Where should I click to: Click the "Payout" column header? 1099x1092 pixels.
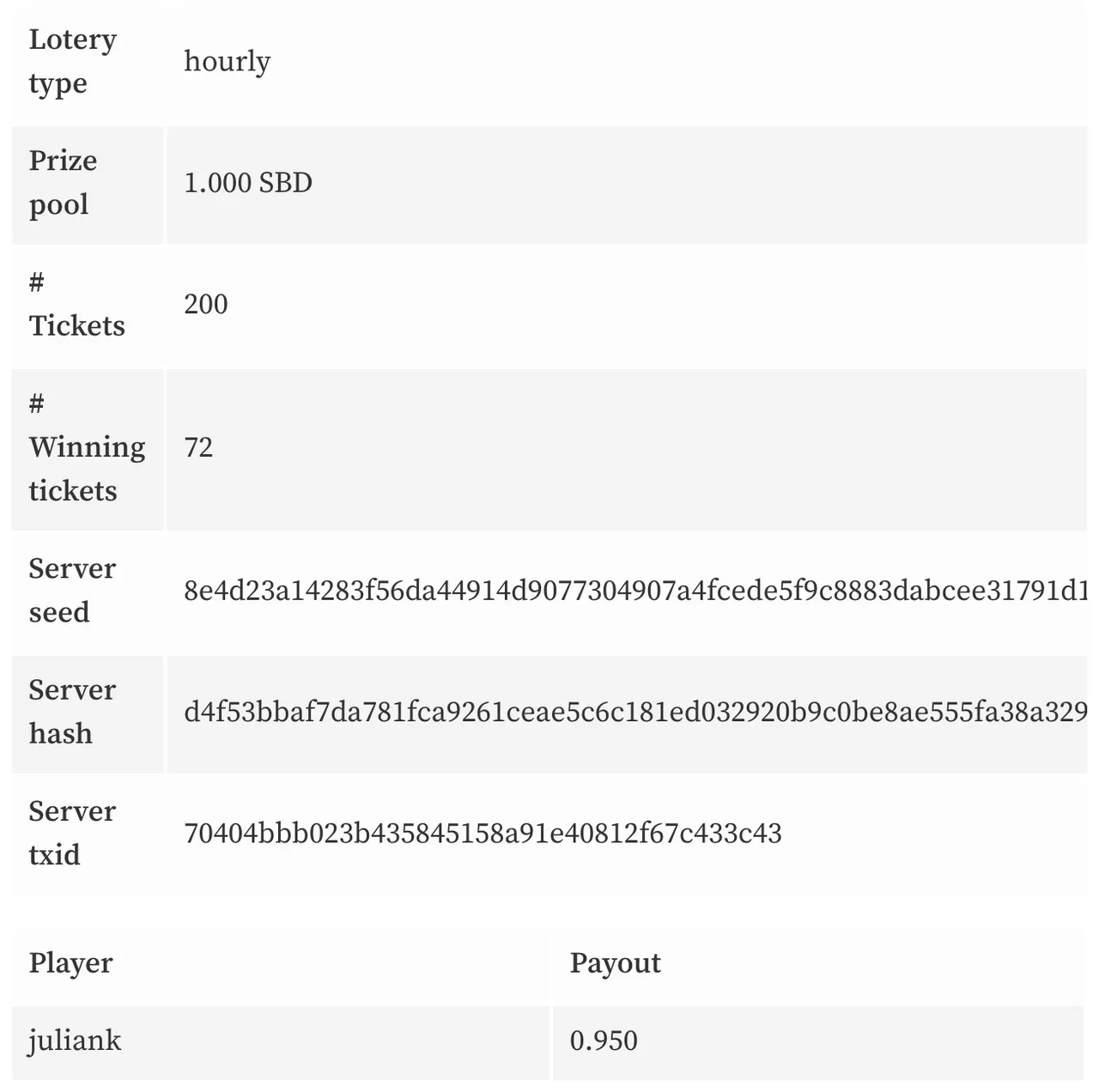click(x=615, y=963)
